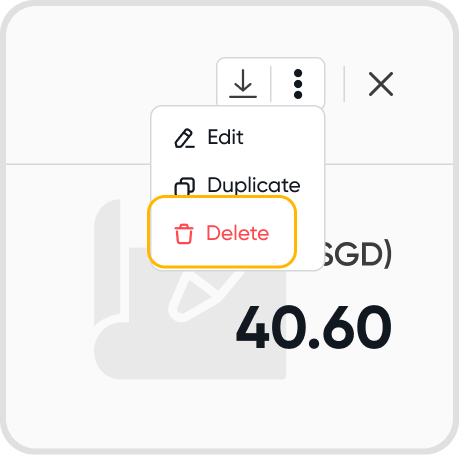Click the SGD currency label
Viewport: 459px width, 455px height.
tap(357, 255)
